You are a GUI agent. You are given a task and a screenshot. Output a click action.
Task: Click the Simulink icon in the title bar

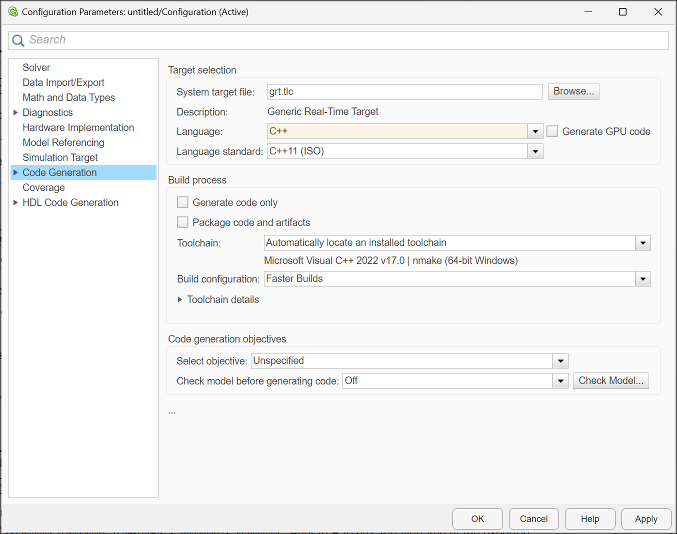tap(11, 12)
